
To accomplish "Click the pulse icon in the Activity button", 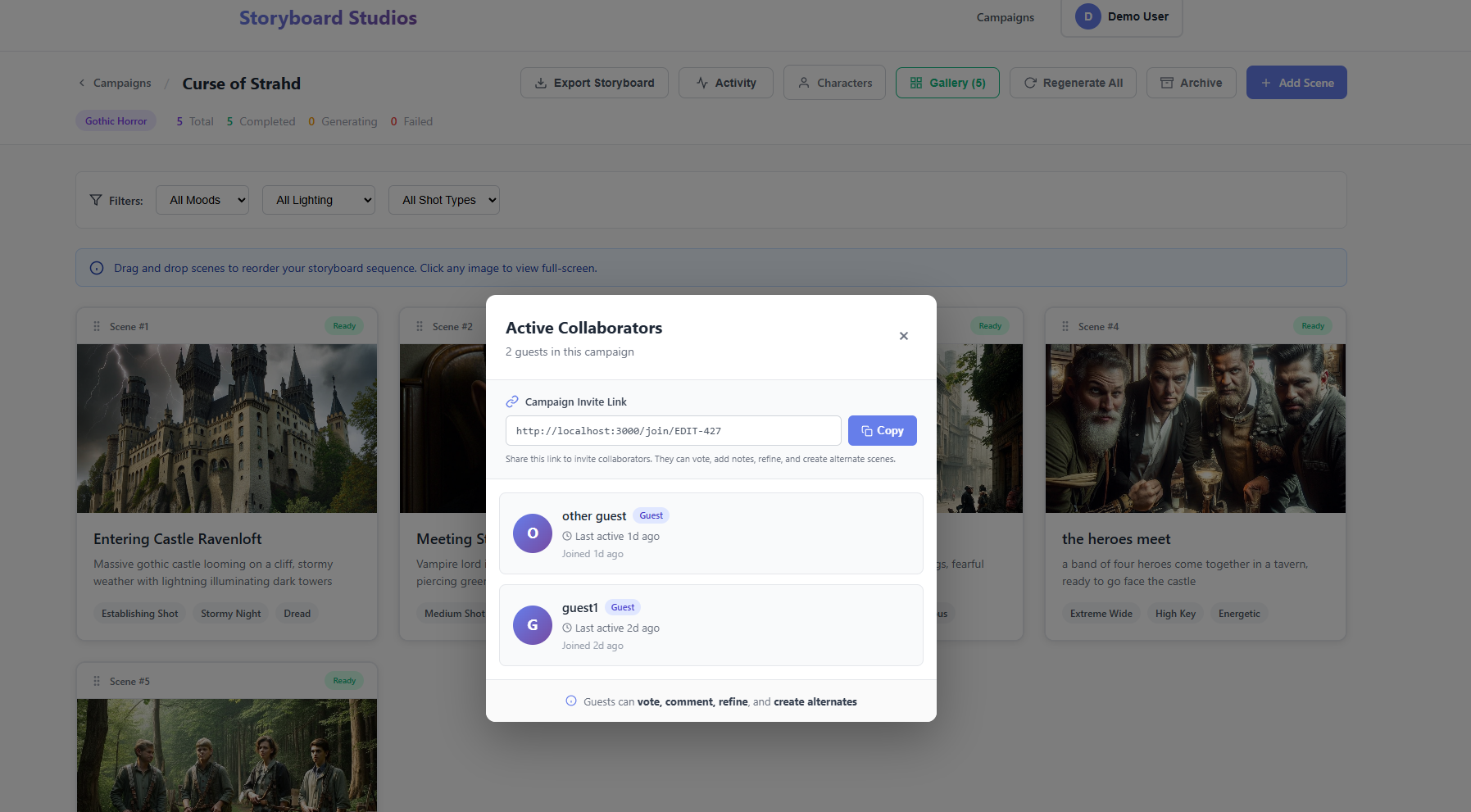I will [702, 83].
